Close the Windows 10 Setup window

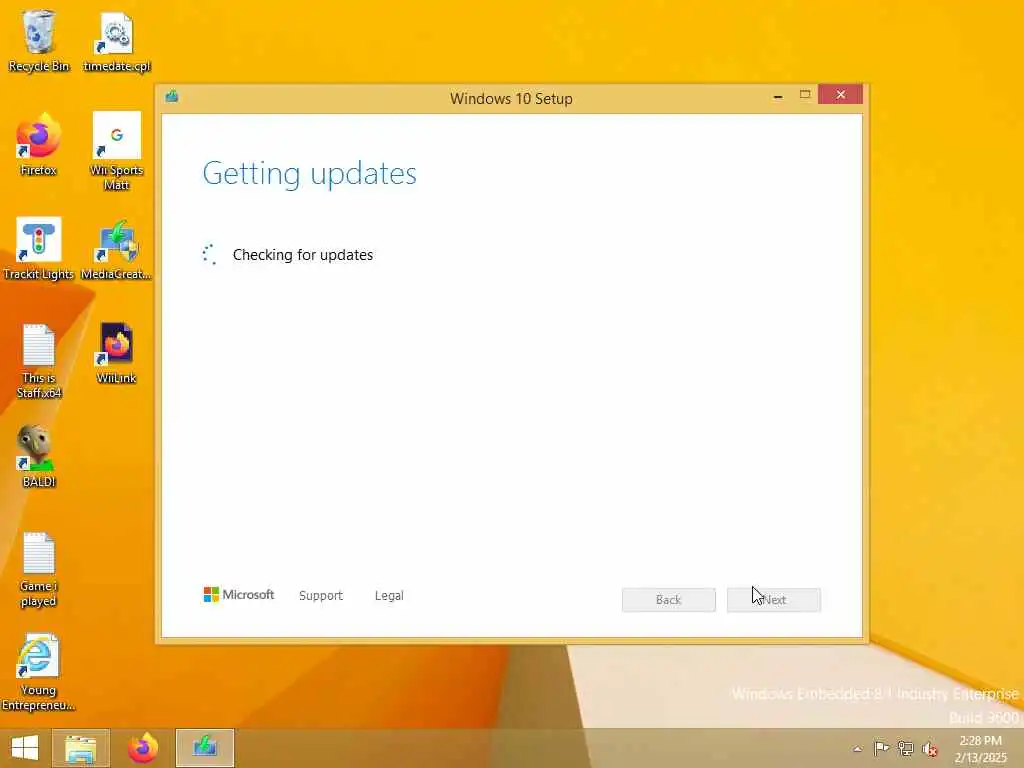pos(840,95)
